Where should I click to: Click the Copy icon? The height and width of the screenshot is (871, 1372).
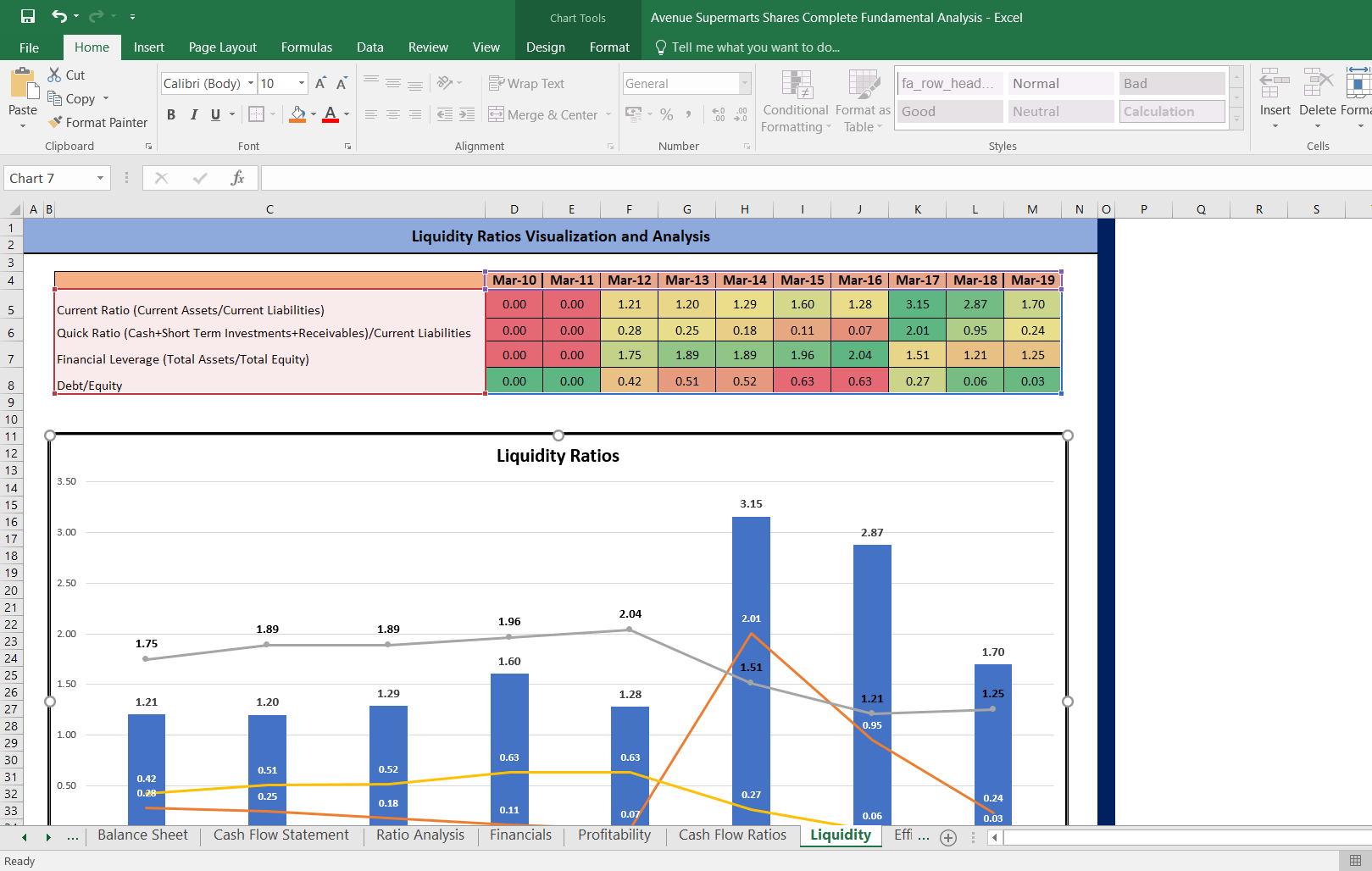[54, 98]
